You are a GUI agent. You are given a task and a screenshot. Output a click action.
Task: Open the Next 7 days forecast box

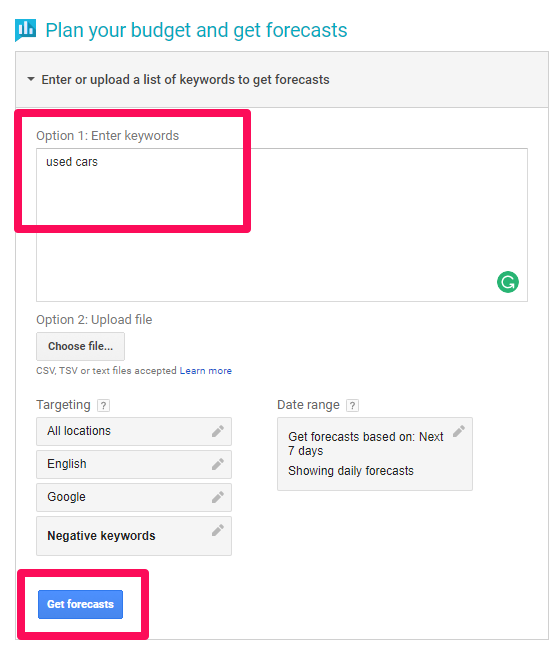click(375, 454)
